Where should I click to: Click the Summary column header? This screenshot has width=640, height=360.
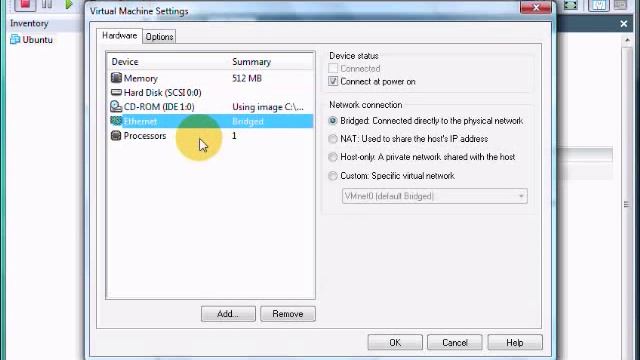(251, 62)
